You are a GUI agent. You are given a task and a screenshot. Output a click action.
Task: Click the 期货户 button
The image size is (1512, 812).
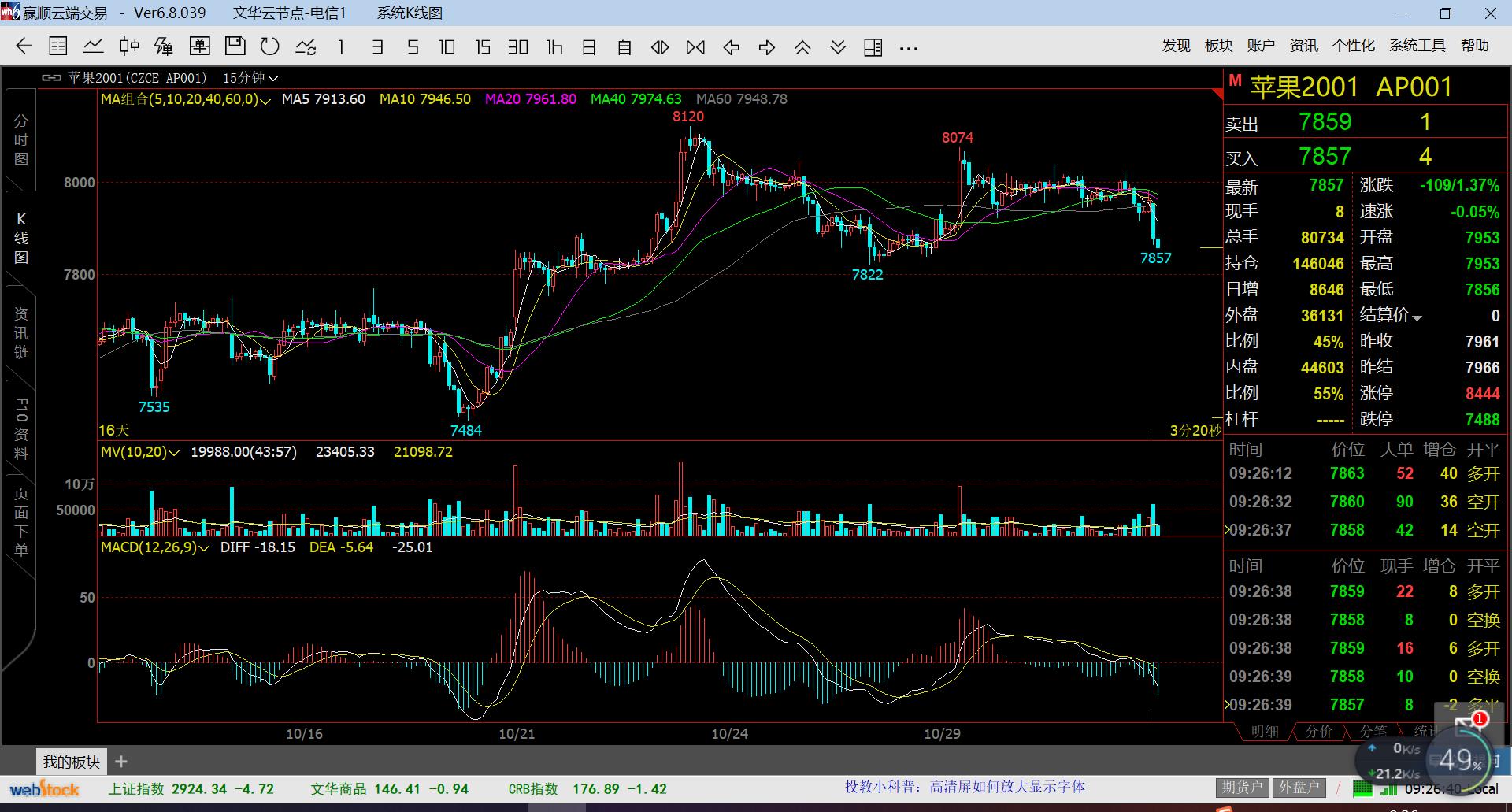[x=1242, y=787]
